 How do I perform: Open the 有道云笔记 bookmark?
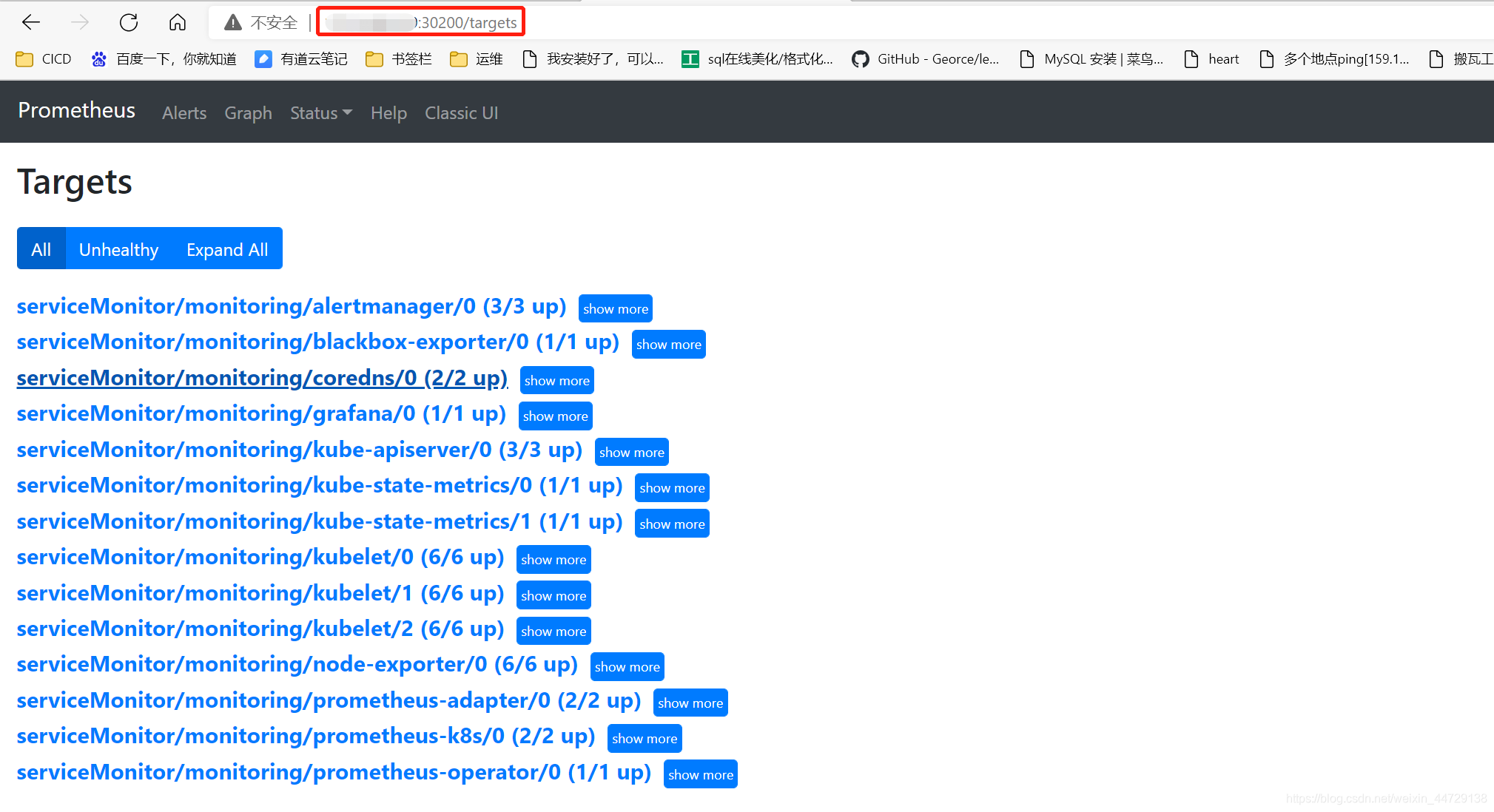pos(301,59)
